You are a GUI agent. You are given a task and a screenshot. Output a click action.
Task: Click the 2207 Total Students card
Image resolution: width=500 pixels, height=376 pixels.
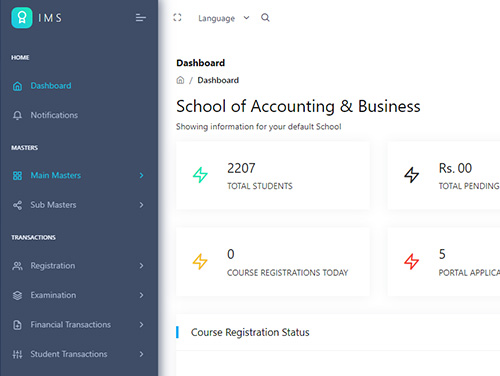[273, 176]
